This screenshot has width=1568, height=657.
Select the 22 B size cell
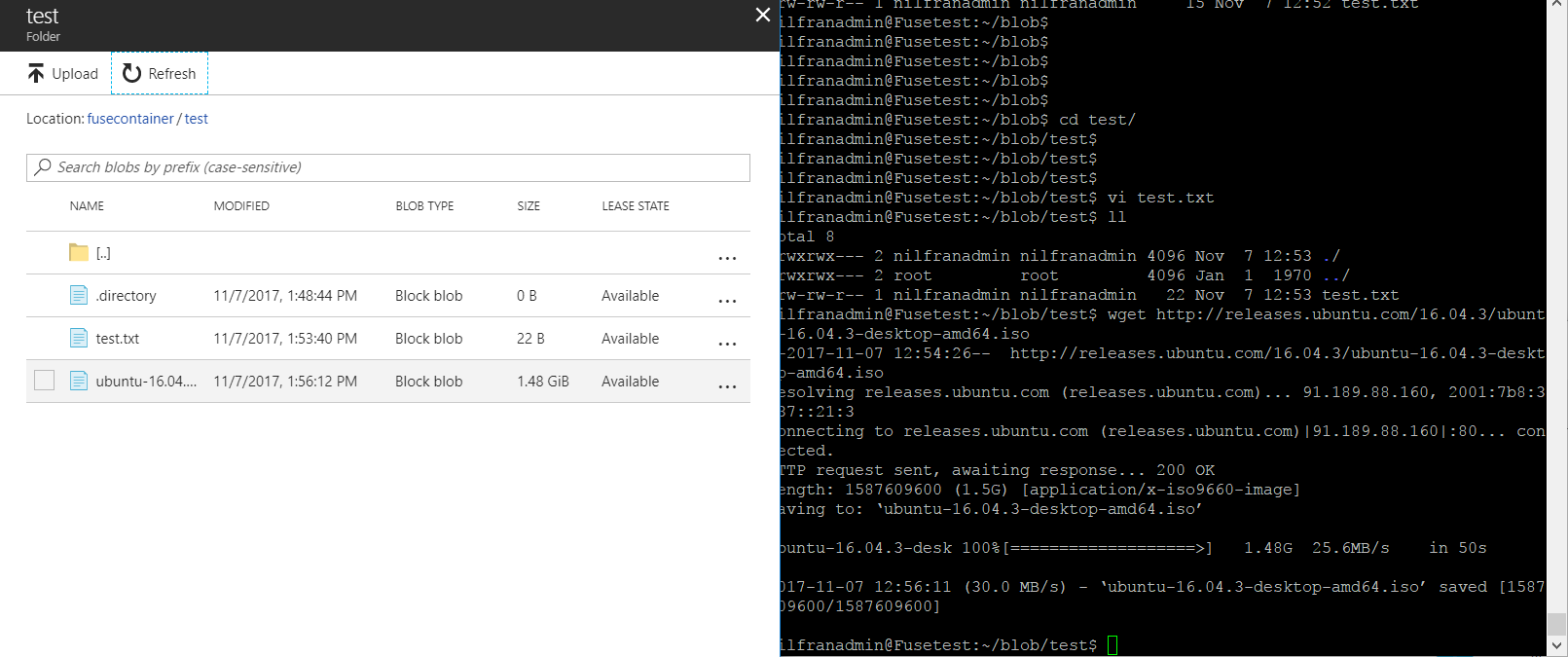pos(530,339)
